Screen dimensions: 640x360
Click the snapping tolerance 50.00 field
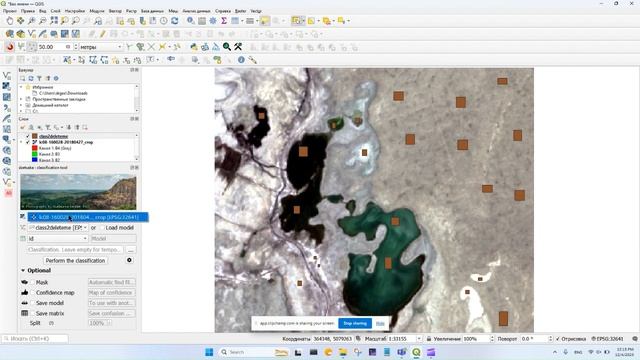(55, 47)
